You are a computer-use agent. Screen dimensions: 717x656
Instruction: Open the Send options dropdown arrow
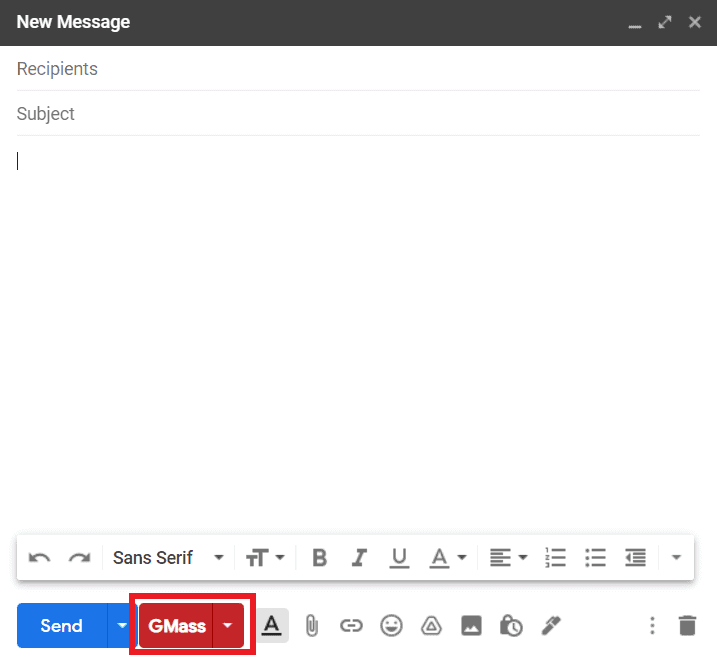pos(121,626)
